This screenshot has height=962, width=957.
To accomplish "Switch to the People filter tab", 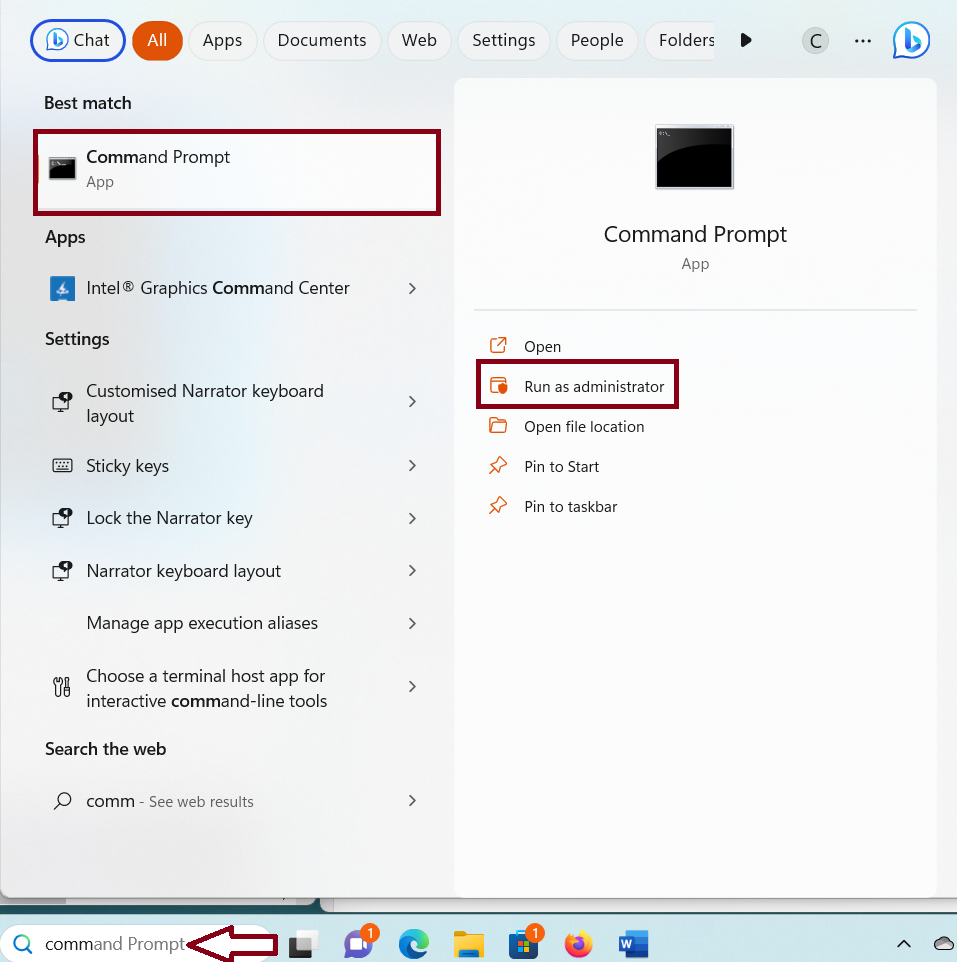I will tap(597, 40).
